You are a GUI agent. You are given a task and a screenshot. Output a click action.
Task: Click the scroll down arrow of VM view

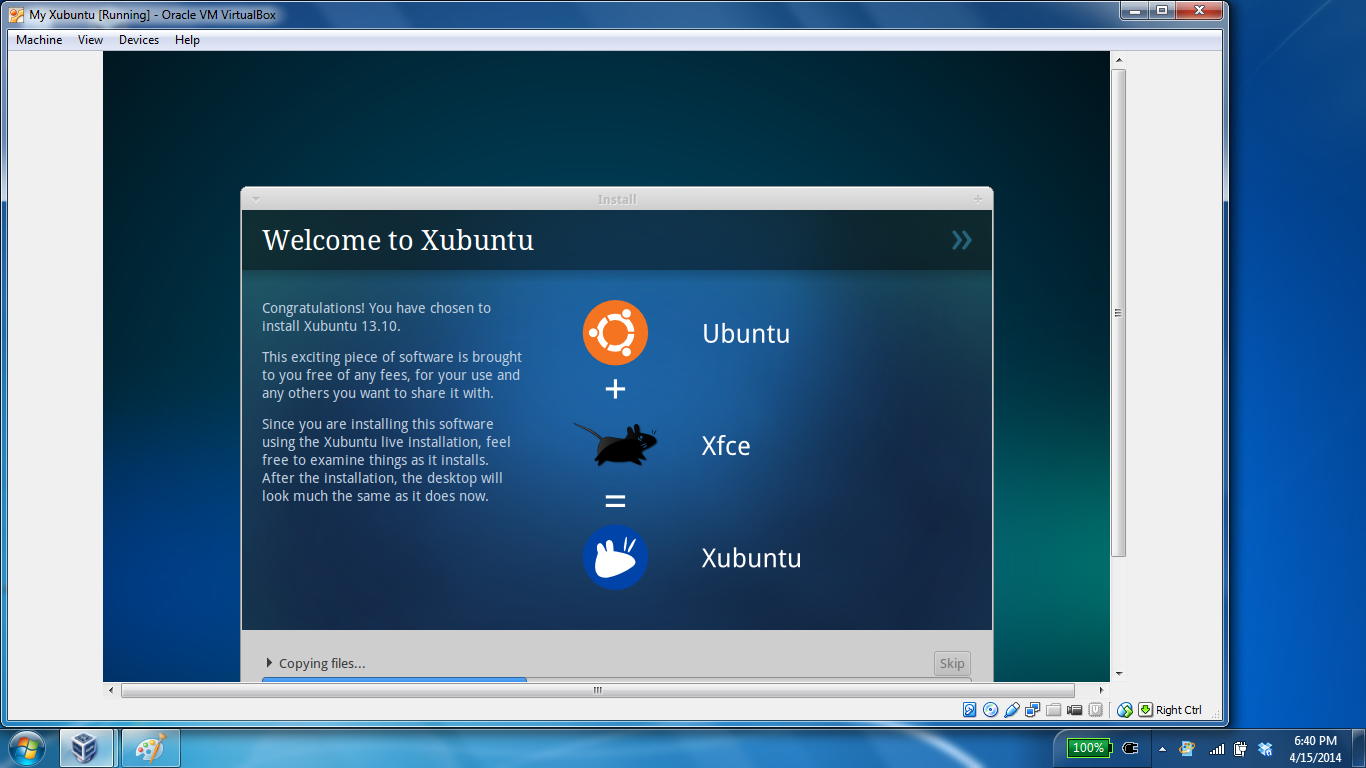[1119, 674]
